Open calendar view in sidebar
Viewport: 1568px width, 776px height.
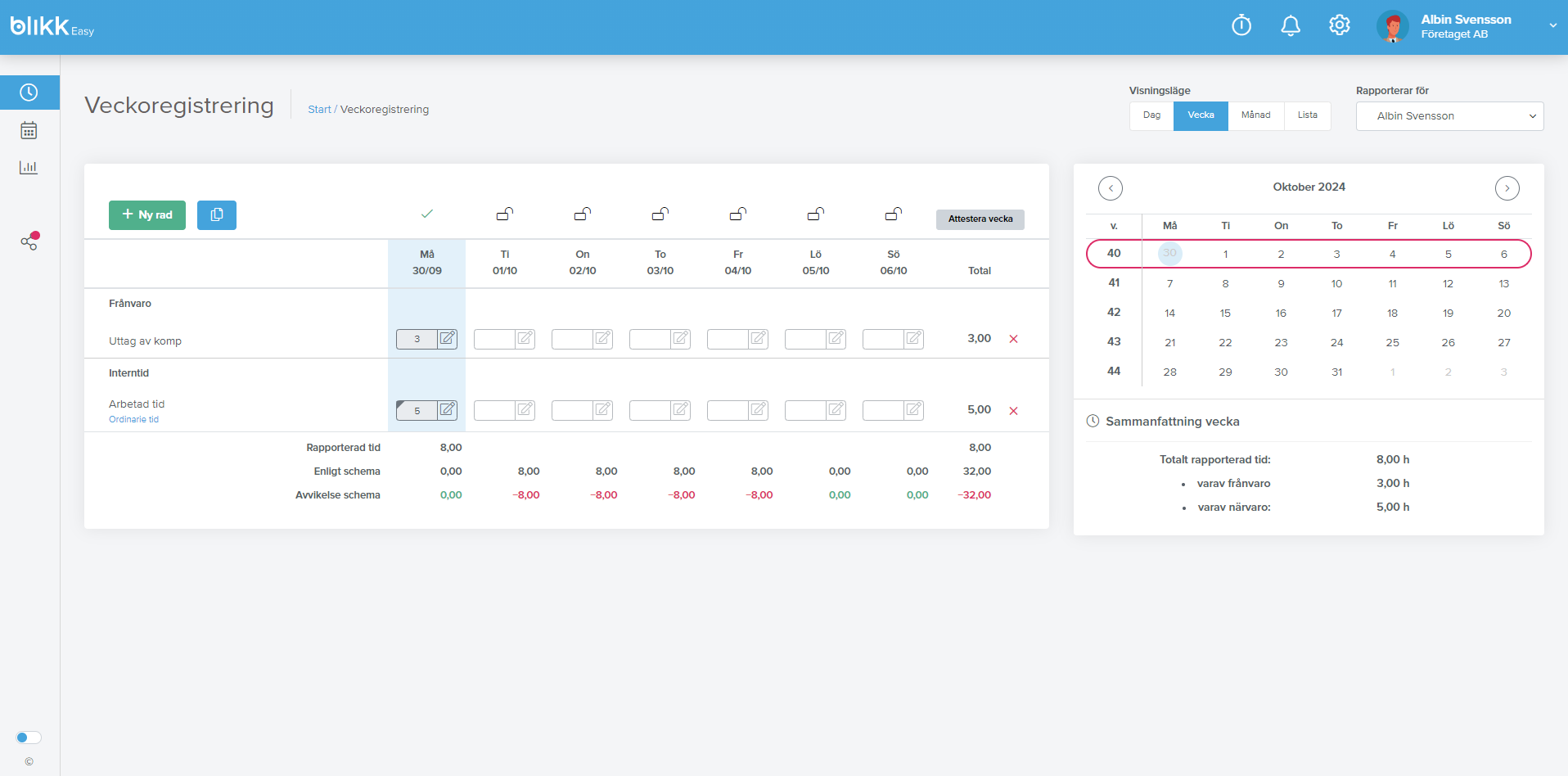29,130
